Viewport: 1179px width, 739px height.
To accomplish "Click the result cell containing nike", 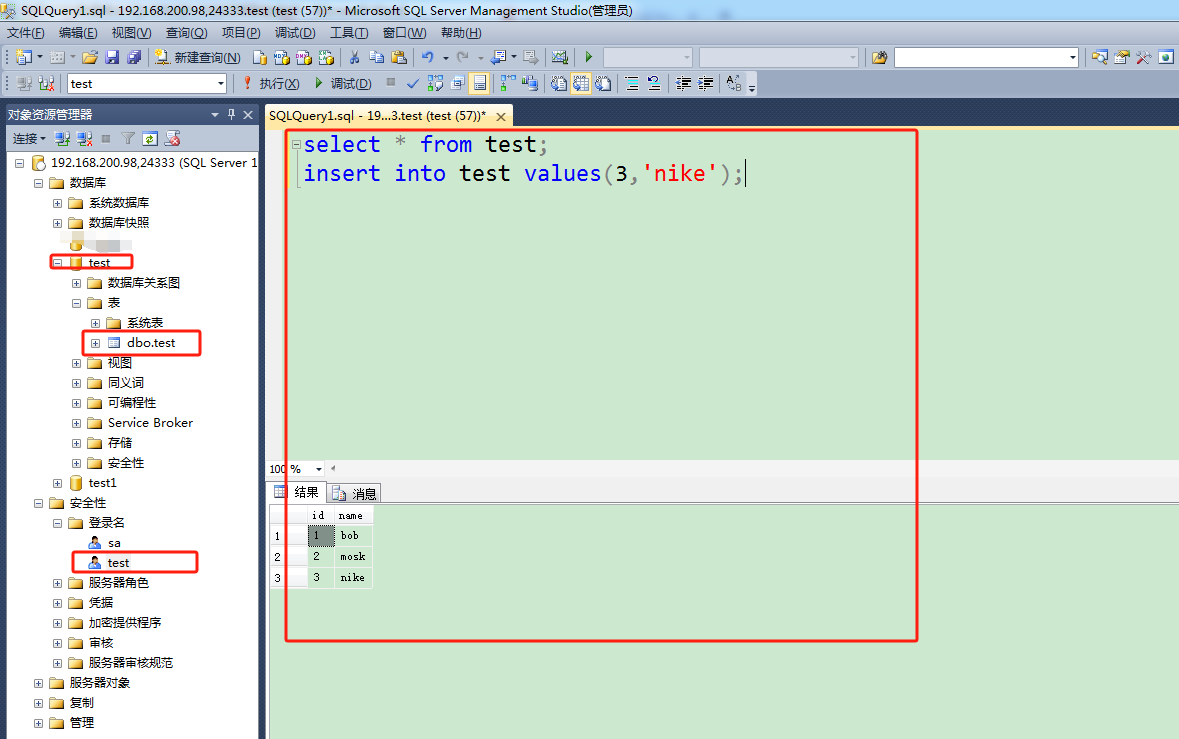I will tap(352, 577).
